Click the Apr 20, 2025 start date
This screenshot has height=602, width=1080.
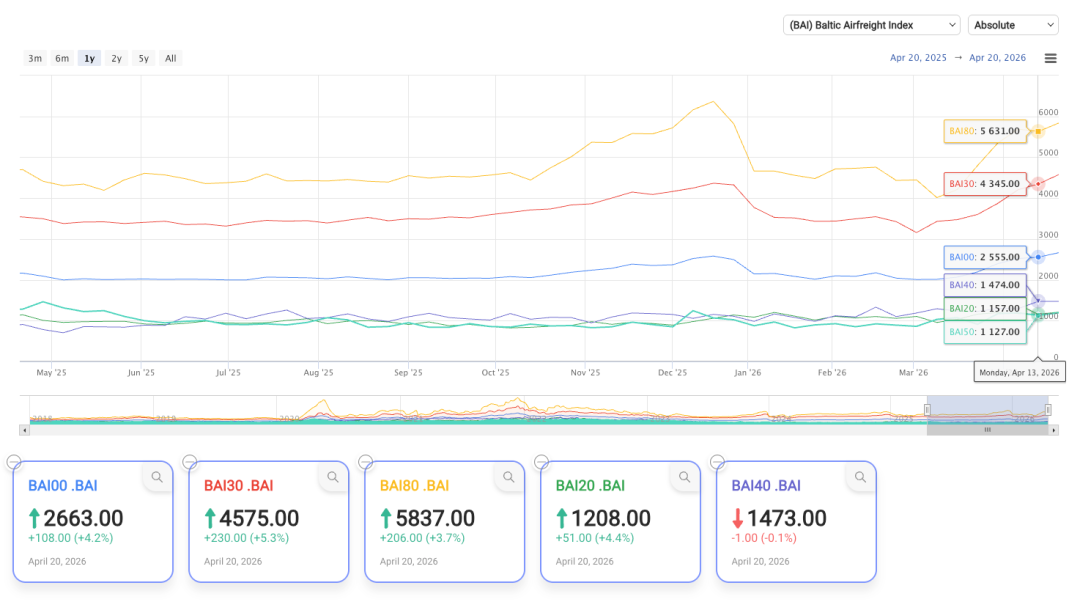(918, 58)
